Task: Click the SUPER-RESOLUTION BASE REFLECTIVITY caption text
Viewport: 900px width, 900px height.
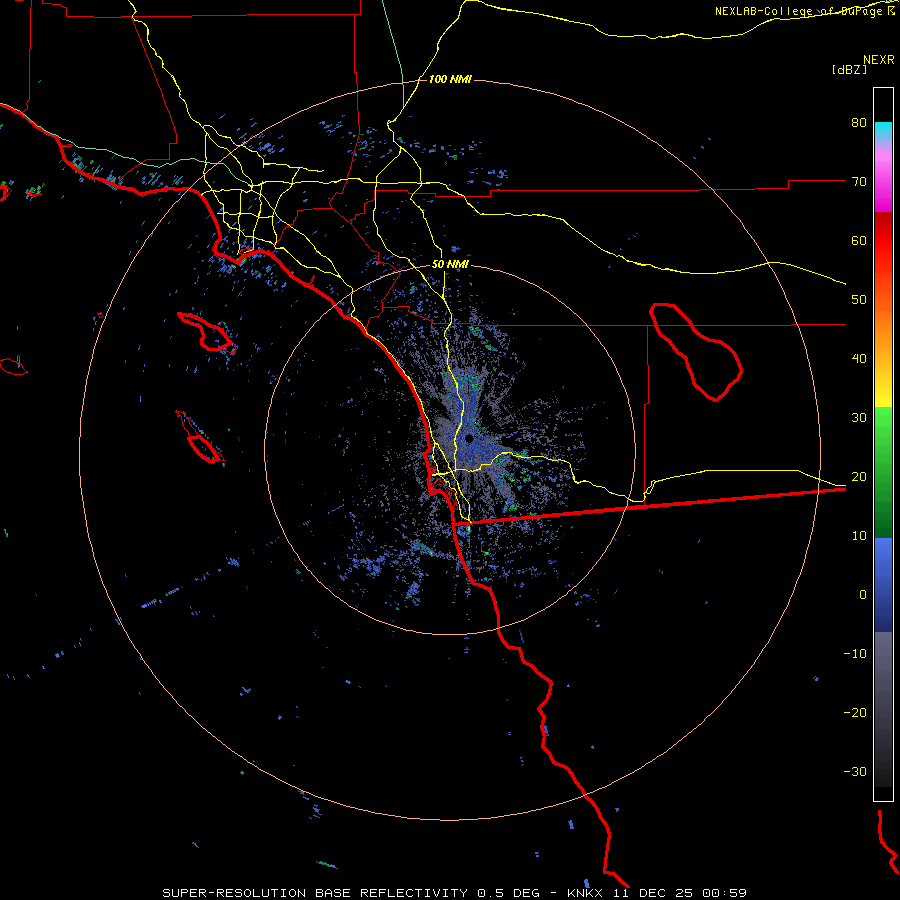Action: (315, 893)
